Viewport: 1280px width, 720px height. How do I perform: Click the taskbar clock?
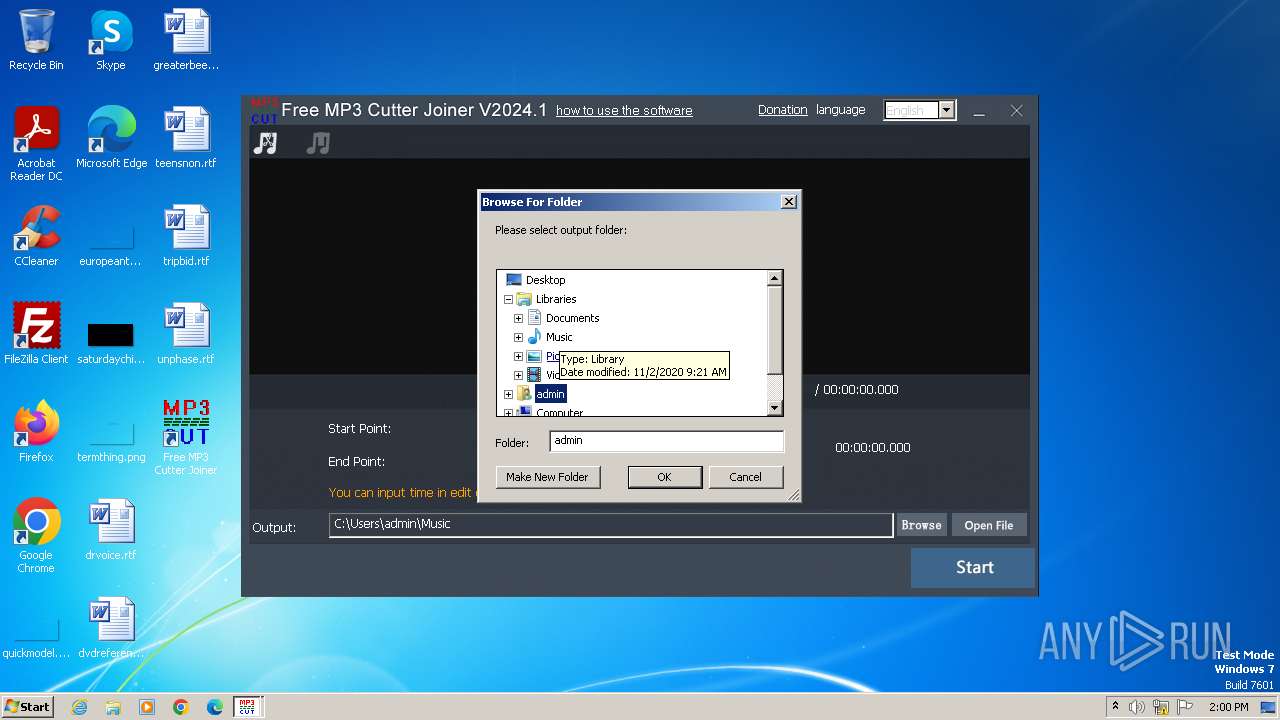1229,707
